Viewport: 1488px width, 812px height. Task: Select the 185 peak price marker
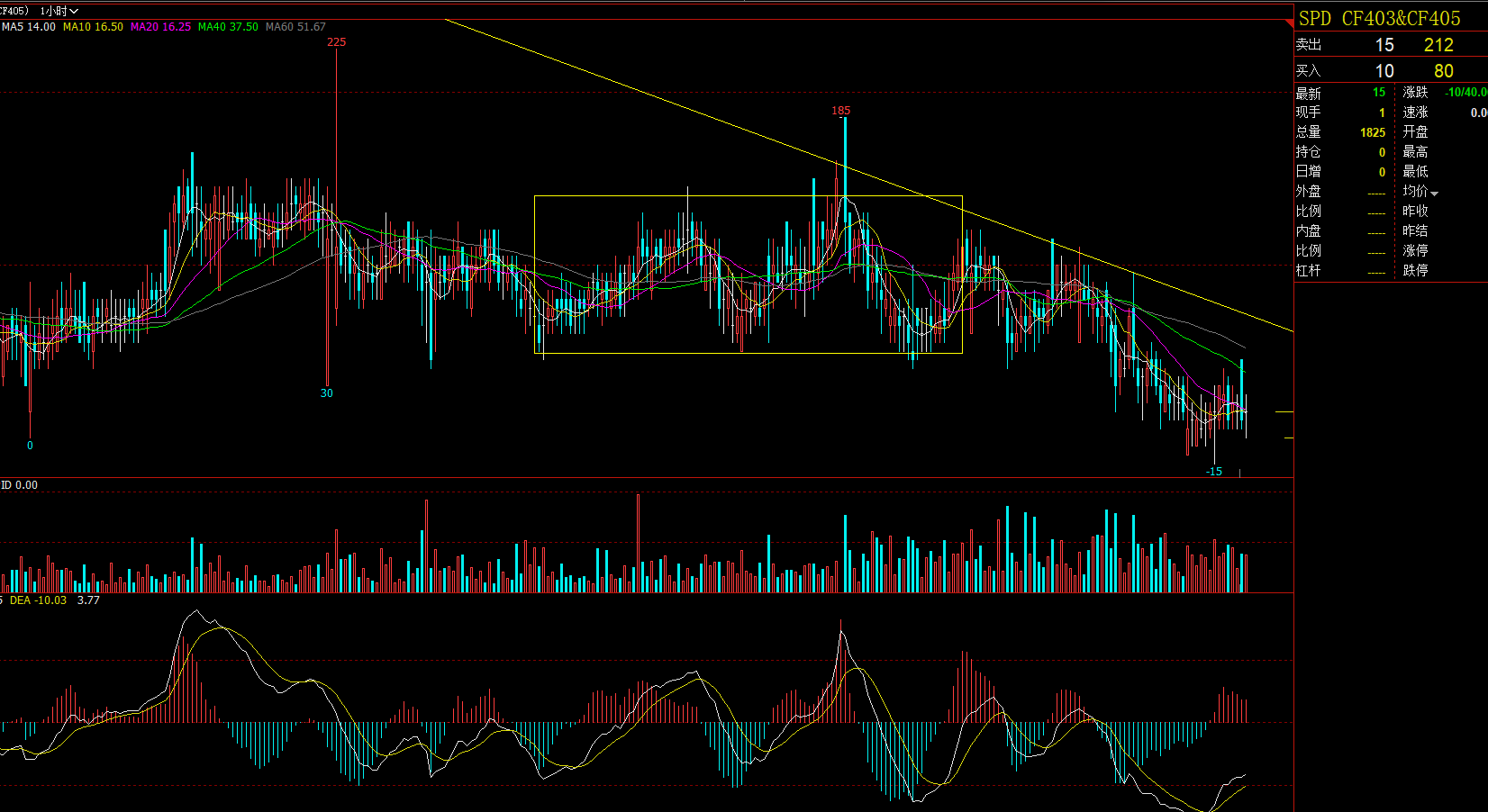(x=840, y=111)
